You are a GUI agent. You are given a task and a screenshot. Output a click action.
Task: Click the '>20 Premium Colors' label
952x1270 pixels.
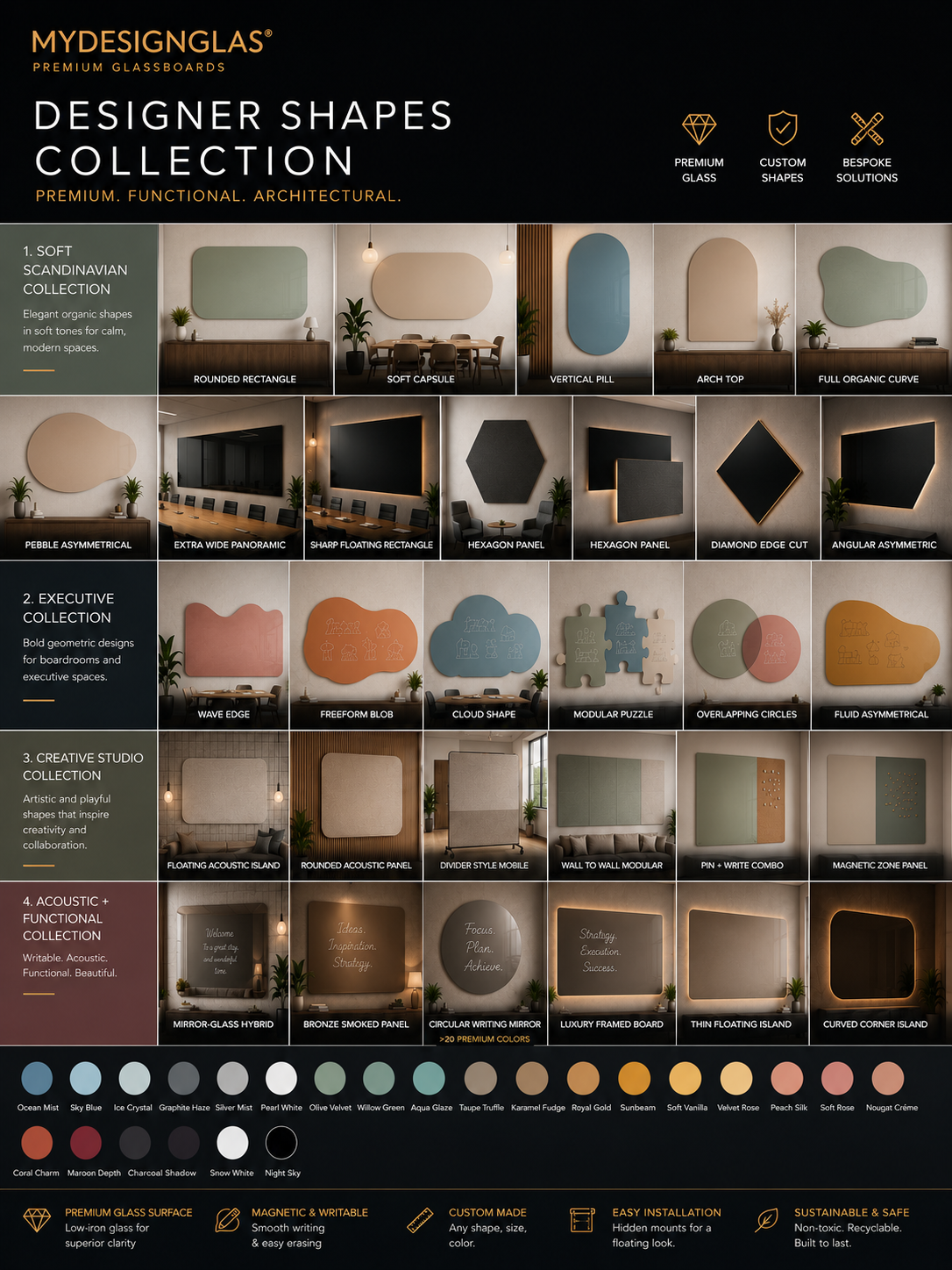point(485,1039)
